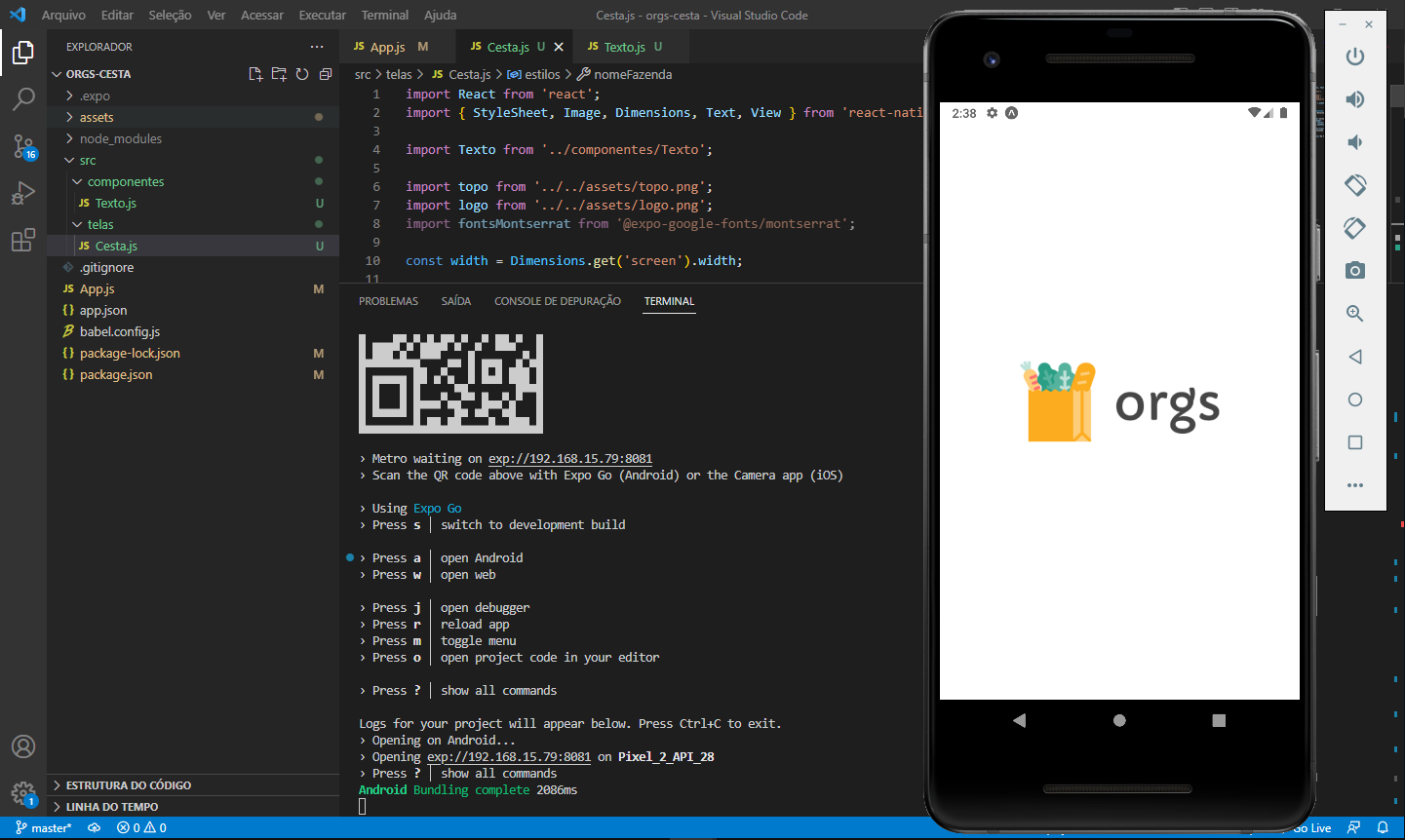This screenshot has height=840, width=1405.
Task: Close the Cesta.js editor tab
Action: (559, 47)
